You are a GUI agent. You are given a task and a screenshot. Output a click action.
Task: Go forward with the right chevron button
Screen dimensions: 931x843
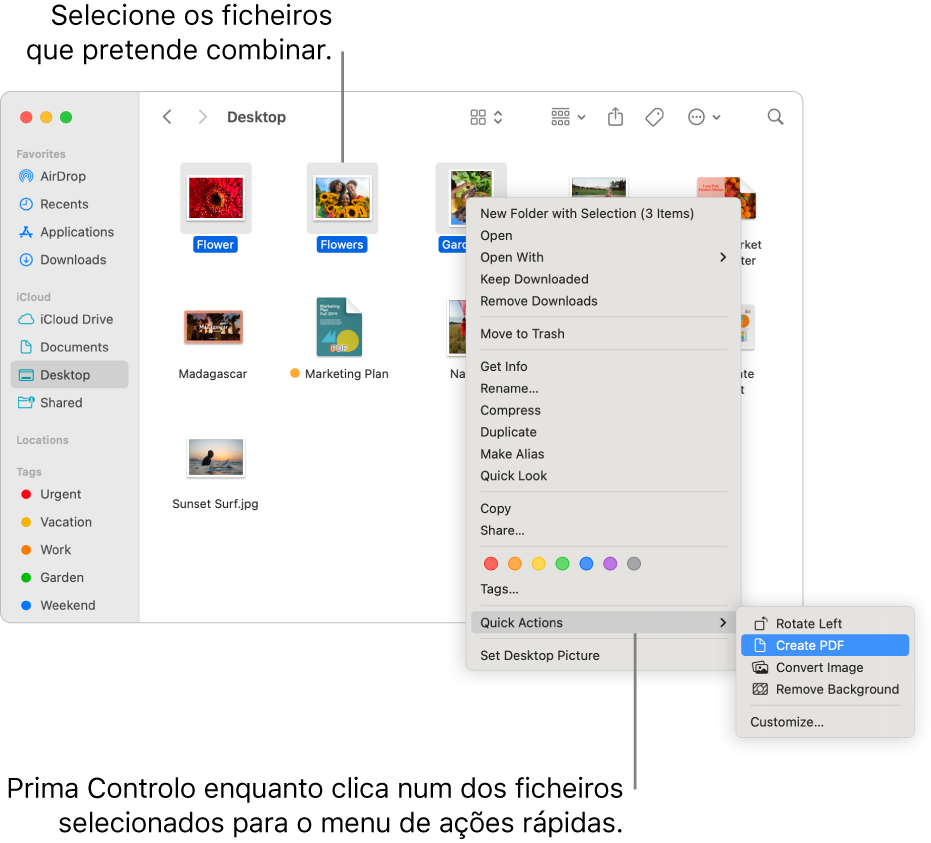(202, 117)
